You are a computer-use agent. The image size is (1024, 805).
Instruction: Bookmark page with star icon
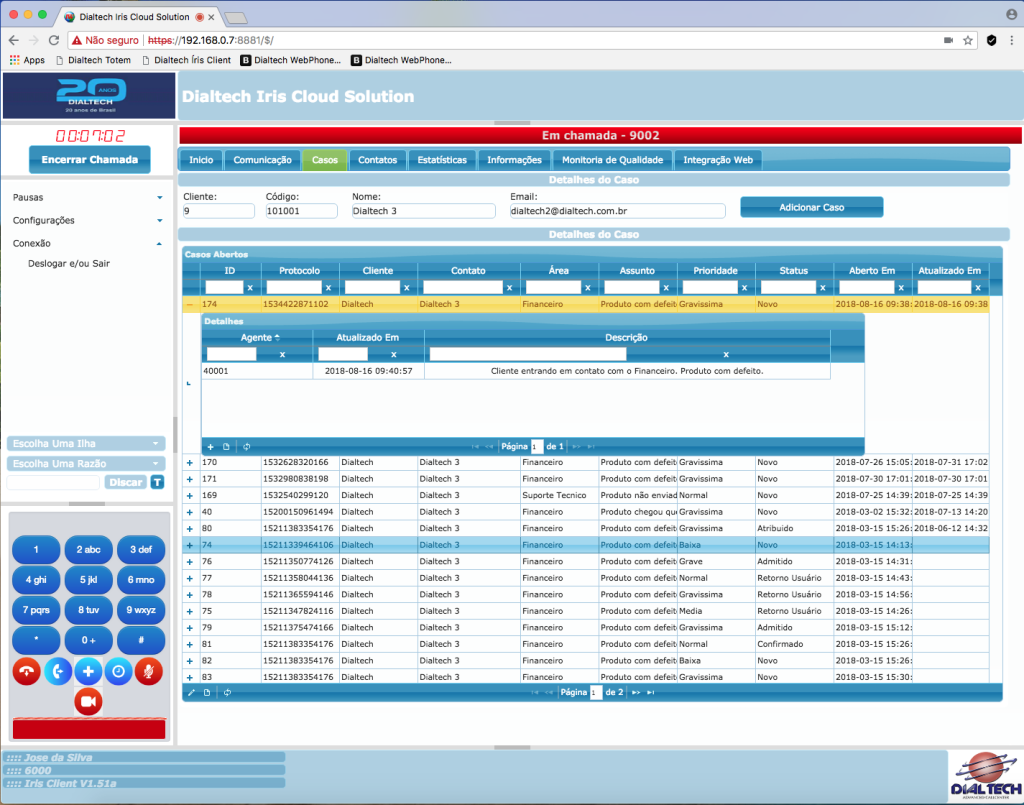[x=968, y=40]
